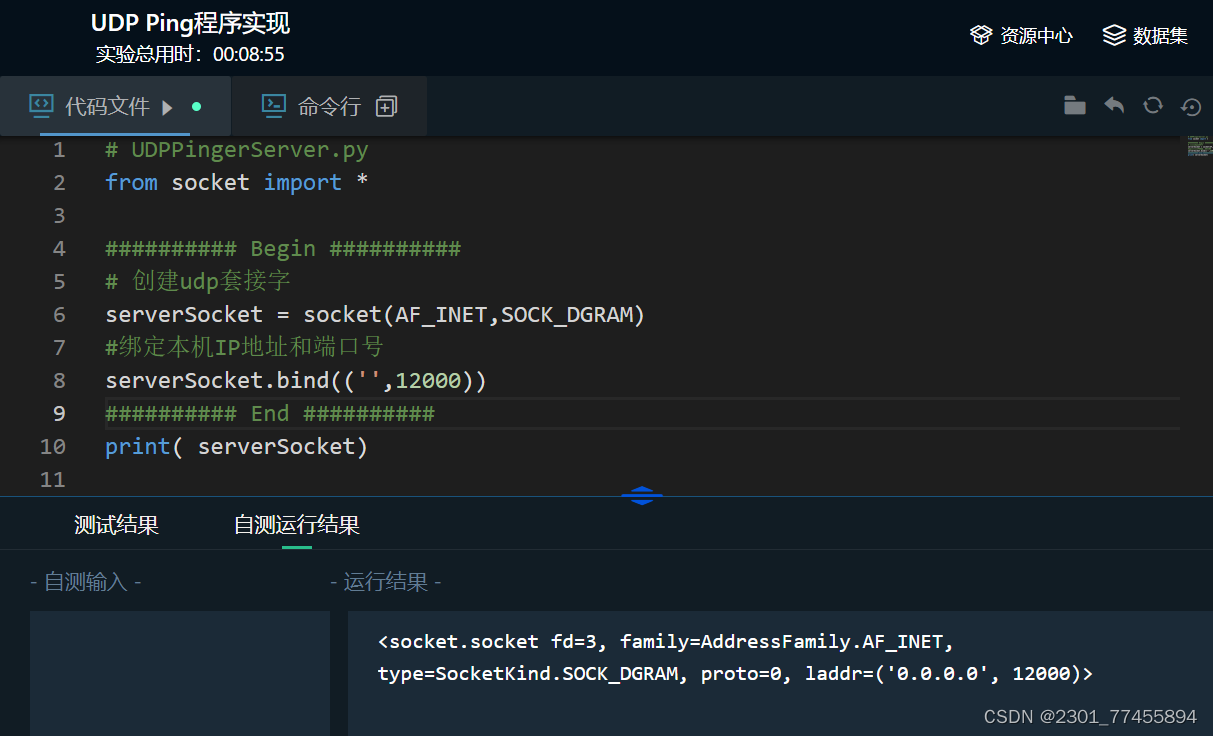Switch to the 测试结果 tab
Screen dimensions: 1213x736
(x=116, y=523)
